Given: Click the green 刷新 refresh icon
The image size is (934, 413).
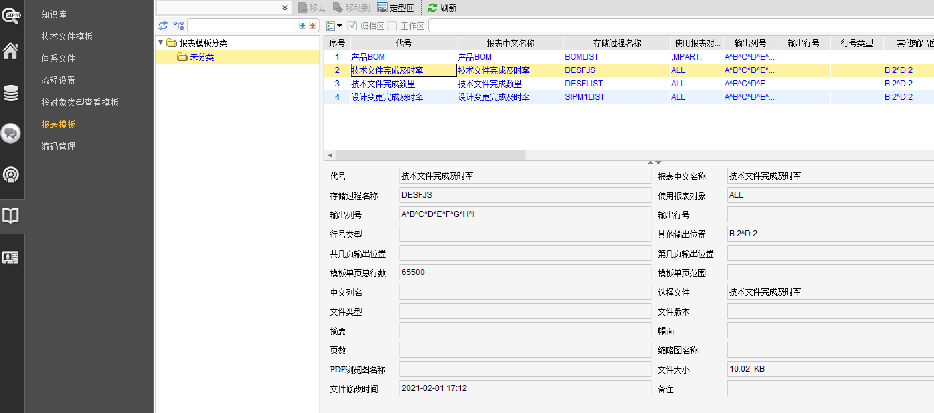Looking at the screenshot, I should [432, 7].
